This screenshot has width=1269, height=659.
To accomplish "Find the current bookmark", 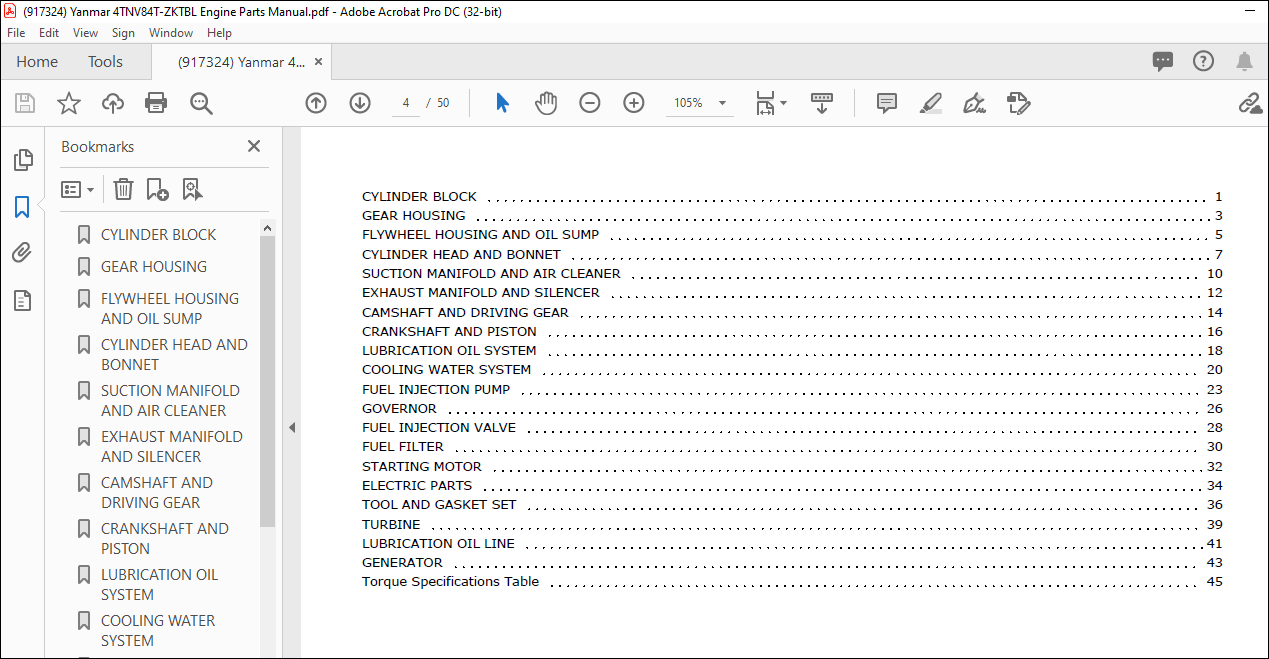I will pos(192,189).
